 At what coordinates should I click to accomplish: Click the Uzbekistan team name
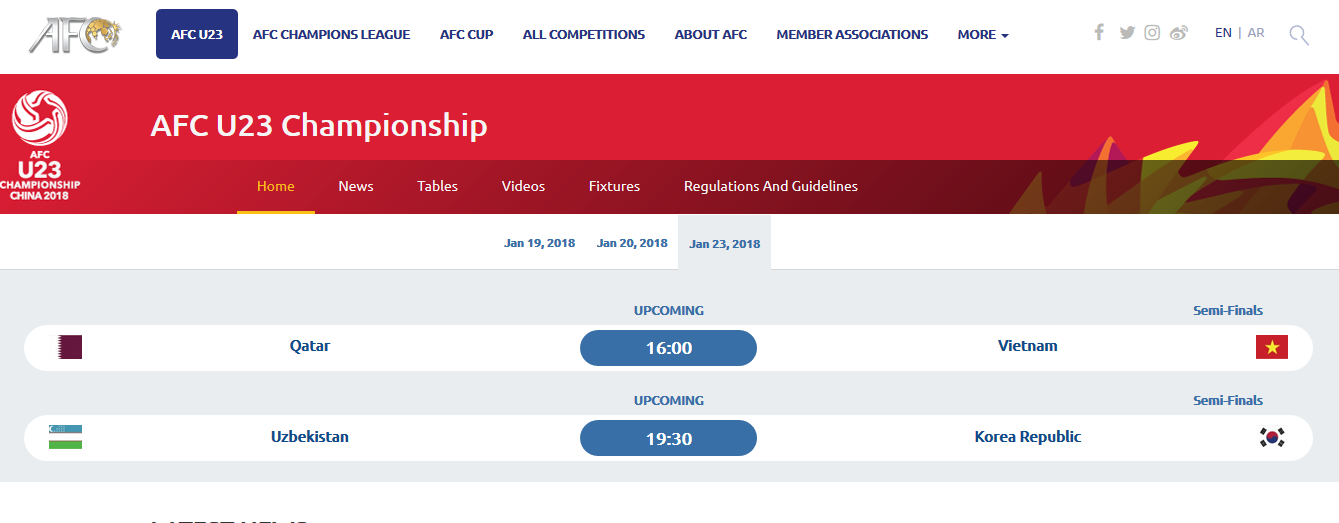310,437
